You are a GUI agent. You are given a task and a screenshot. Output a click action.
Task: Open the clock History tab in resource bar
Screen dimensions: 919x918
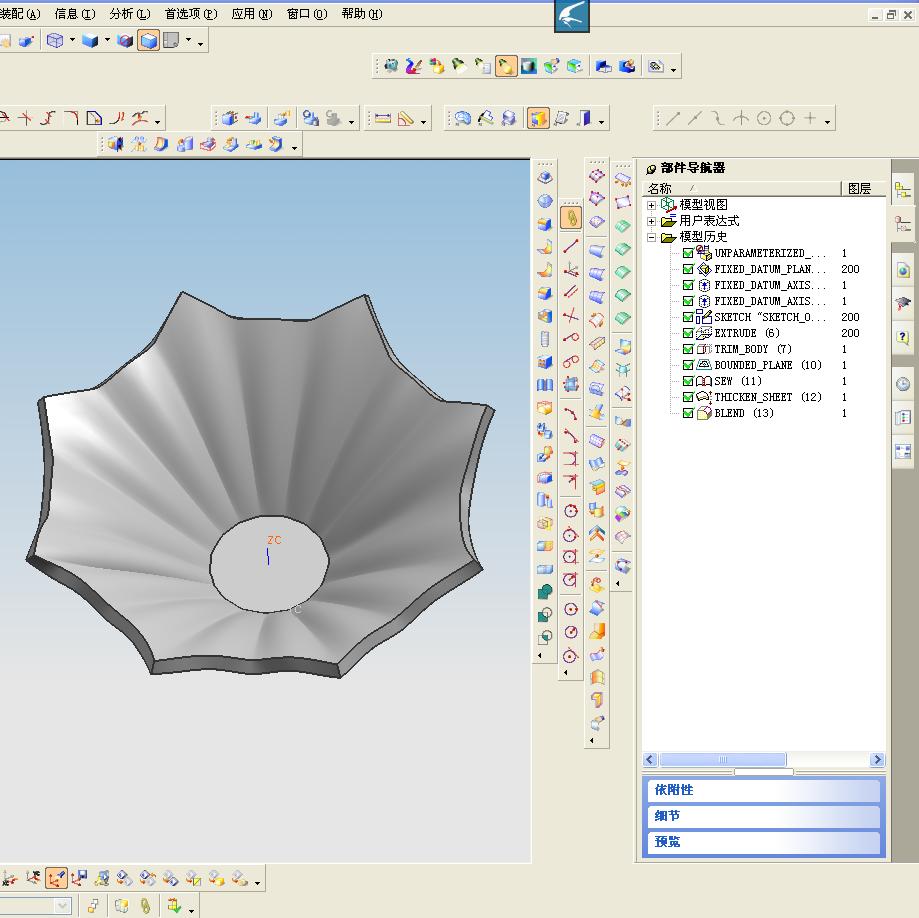pos(903,384)
